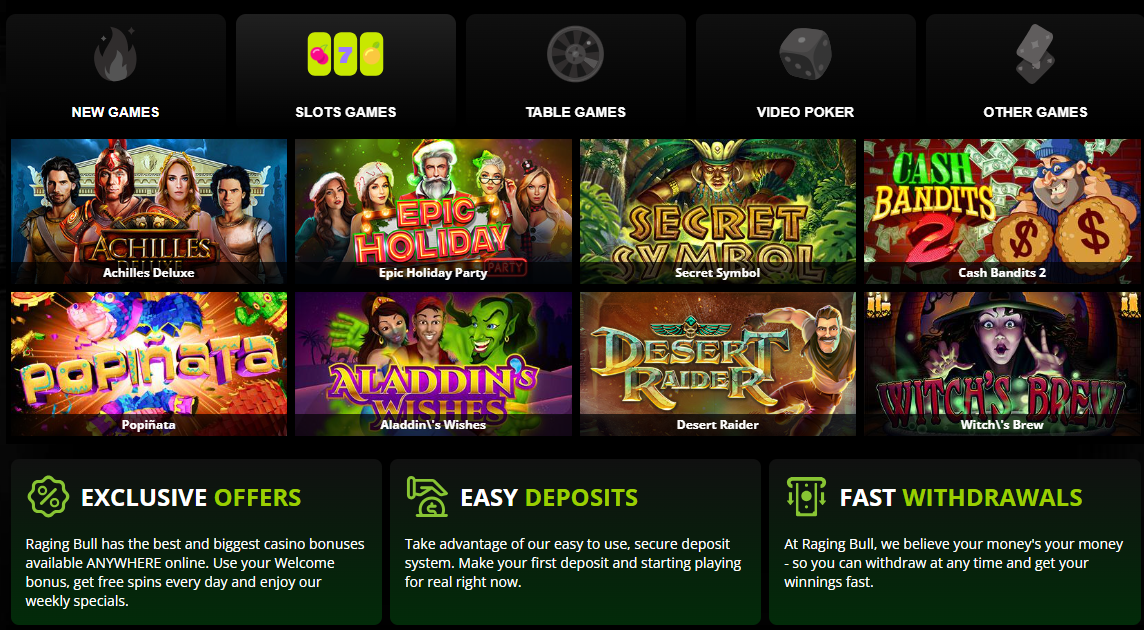Switch to the Table Games category

(x=576, y=112)
